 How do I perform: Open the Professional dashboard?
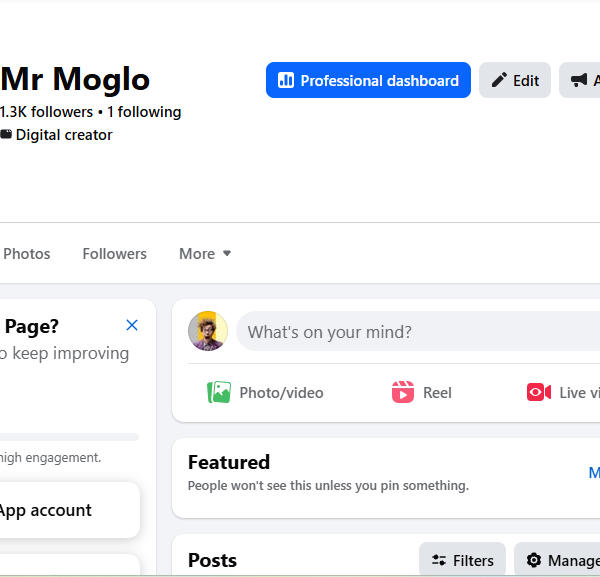368,80
